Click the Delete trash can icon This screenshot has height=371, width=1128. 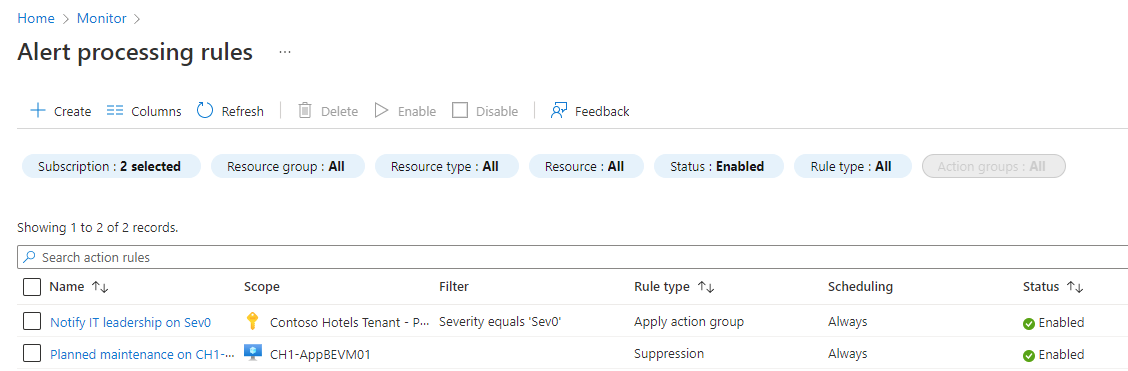click(305, 111)
